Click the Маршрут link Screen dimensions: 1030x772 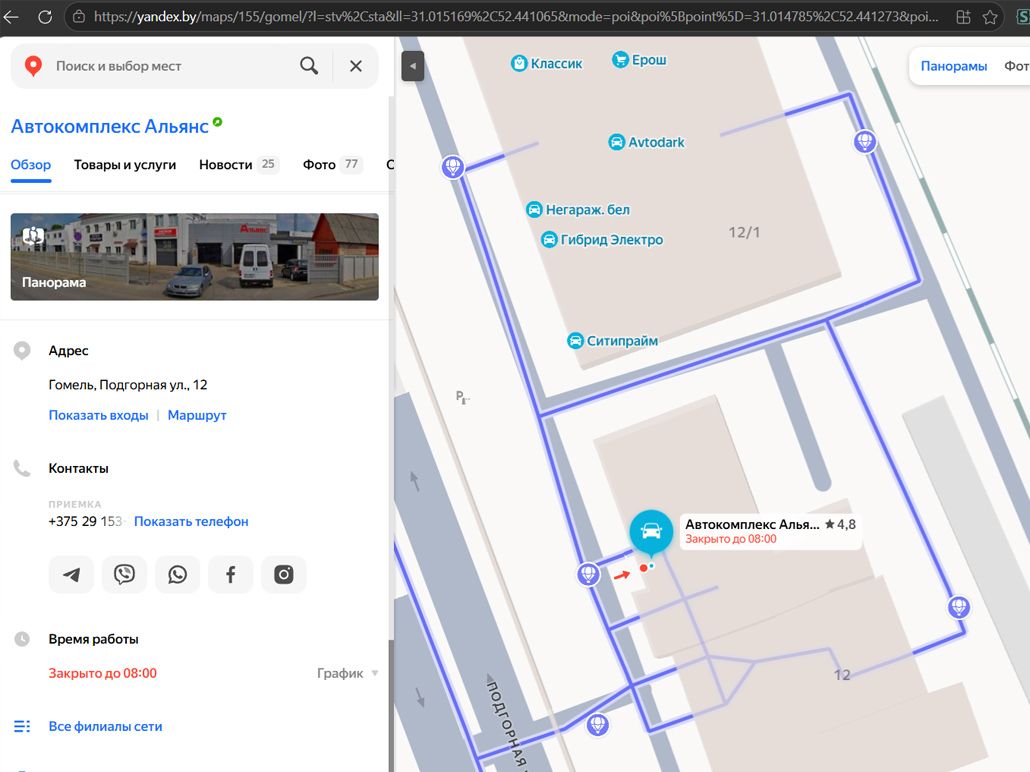[197, 415]
